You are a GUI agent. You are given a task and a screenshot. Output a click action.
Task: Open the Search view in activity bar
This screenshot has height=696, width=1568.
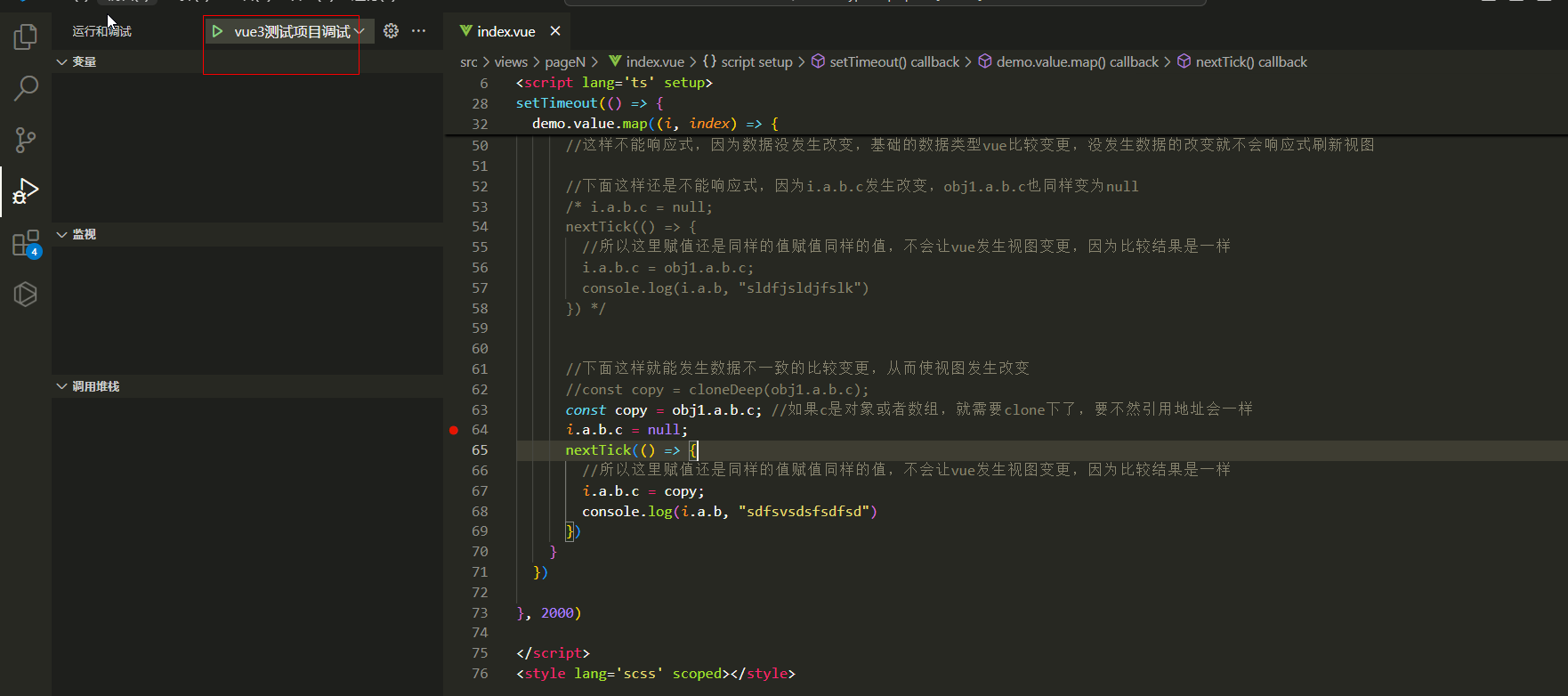tap(26, 88)
